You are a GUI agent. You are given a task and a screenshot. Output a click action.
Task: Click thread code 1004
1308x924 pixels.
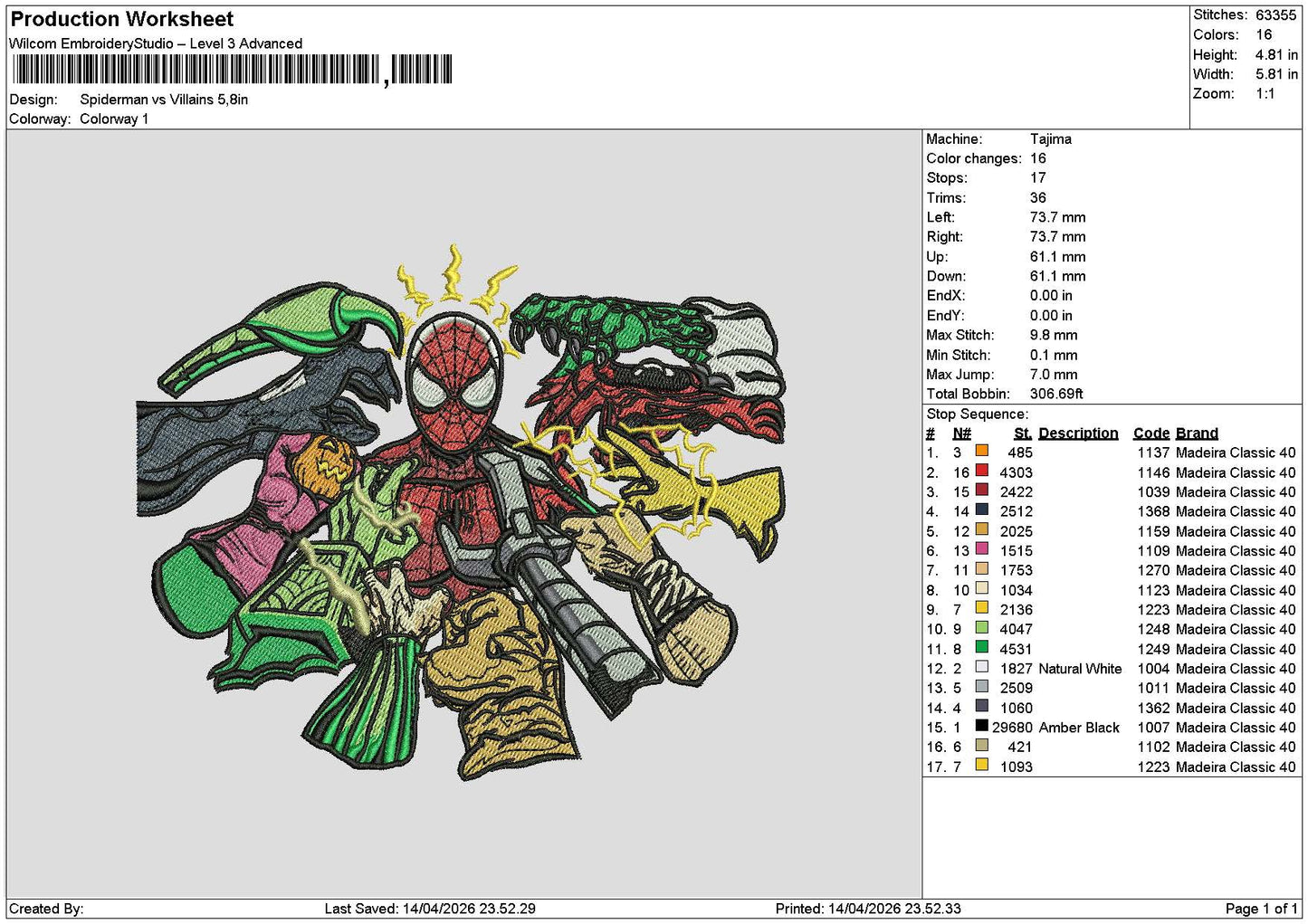(x=1153, y=669)
